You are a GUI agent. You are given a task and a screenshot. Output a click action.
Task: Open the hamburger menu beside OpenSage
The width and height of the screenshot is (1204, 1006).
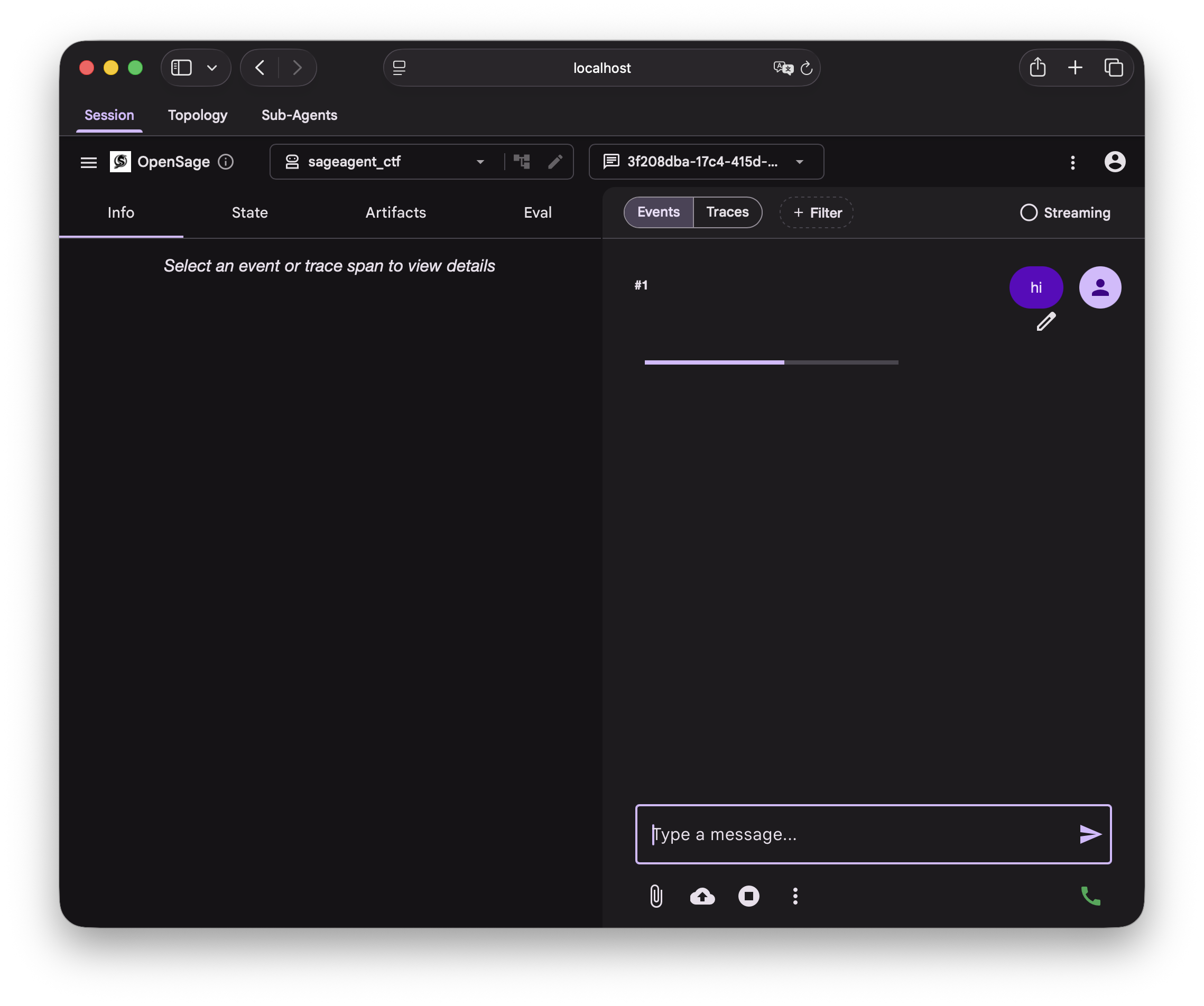point(88,162)
